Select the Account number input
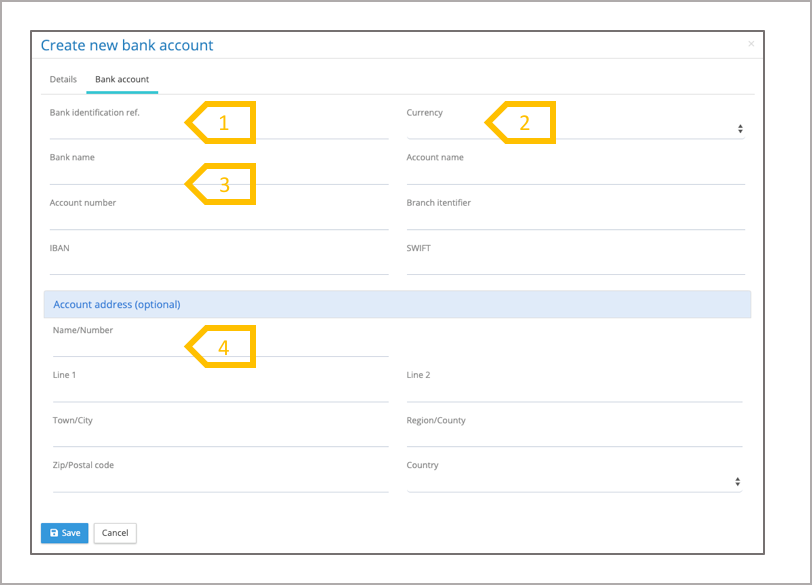This screenshot has height=585, width=812. pos(218,219)
